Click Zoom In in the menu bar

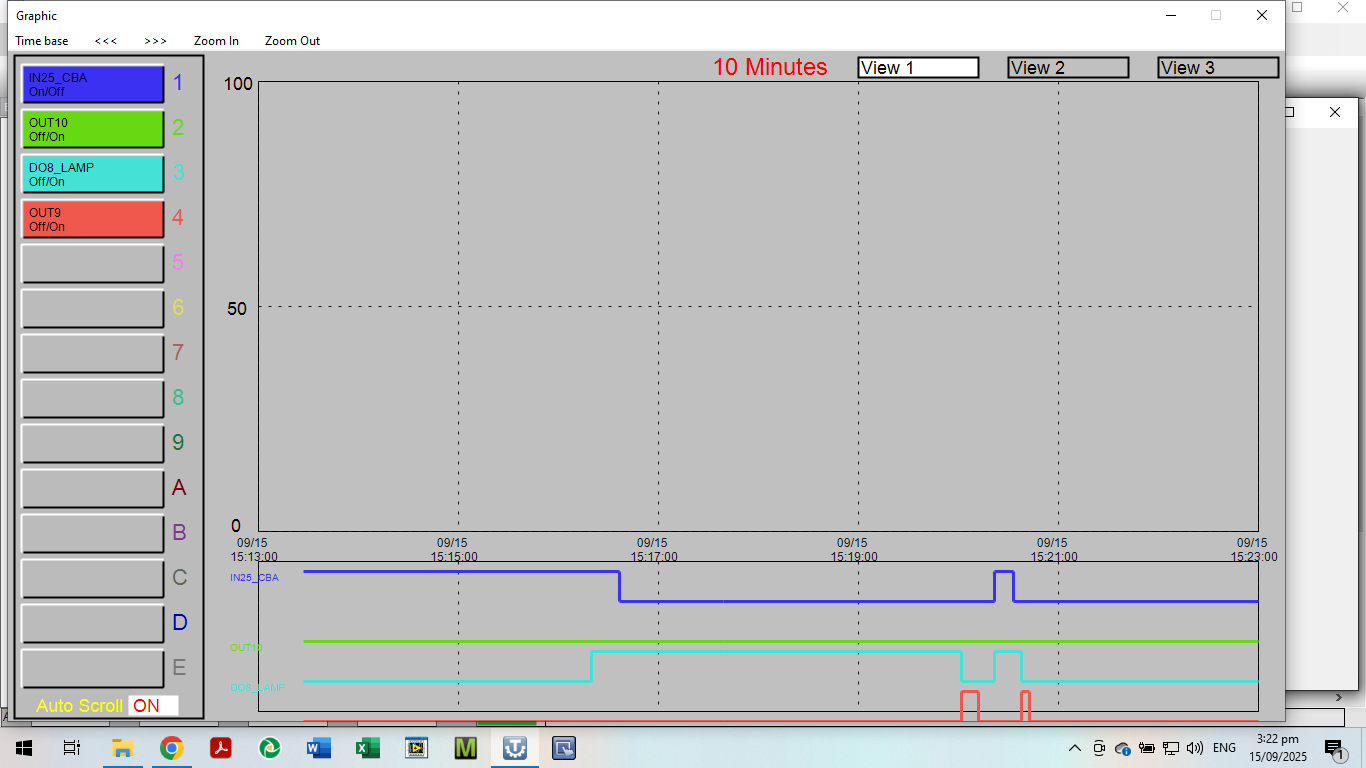pyautogui.click(x=216, y=41)
